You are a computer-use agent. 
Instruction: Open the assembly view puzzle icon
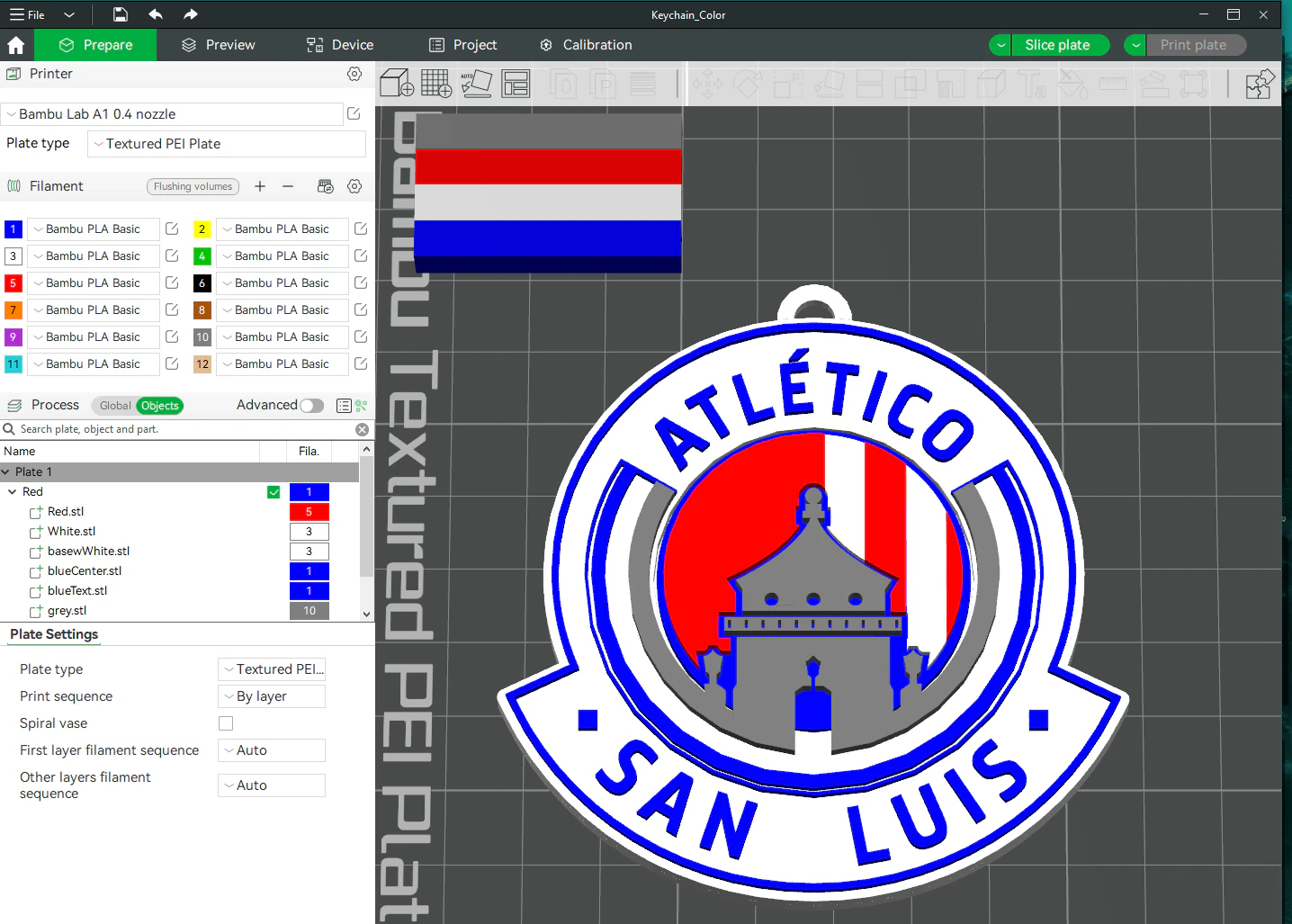(x=1261, y=84)
